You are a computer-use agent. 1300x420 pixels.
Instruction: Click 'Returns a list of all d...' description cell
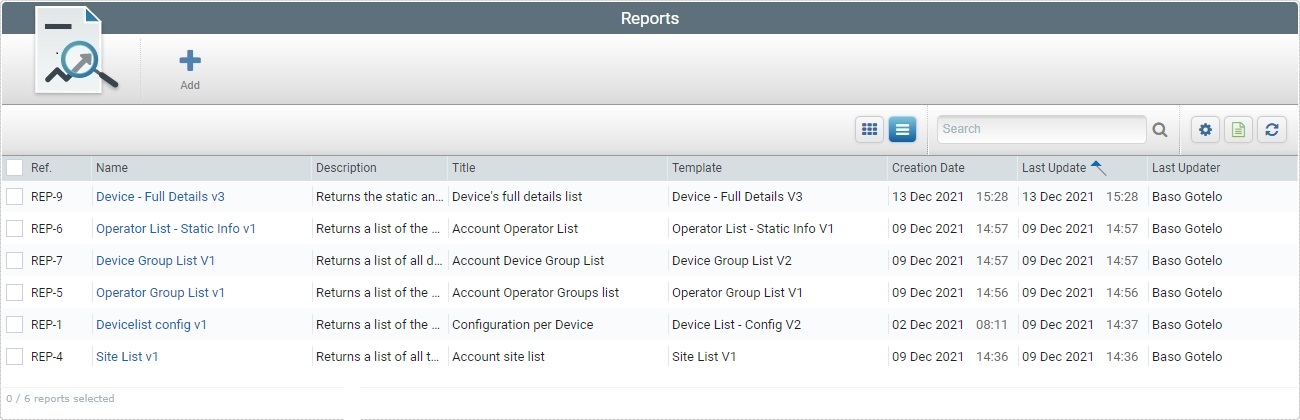click(379, 261)
